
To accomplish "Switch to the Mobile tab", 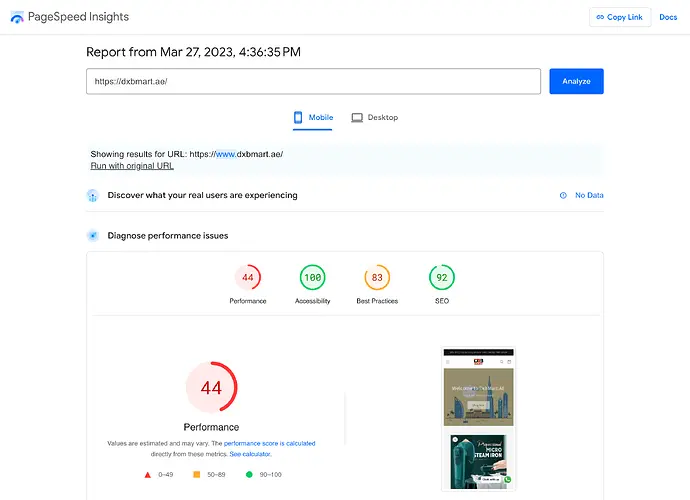I will pos(312,118).
